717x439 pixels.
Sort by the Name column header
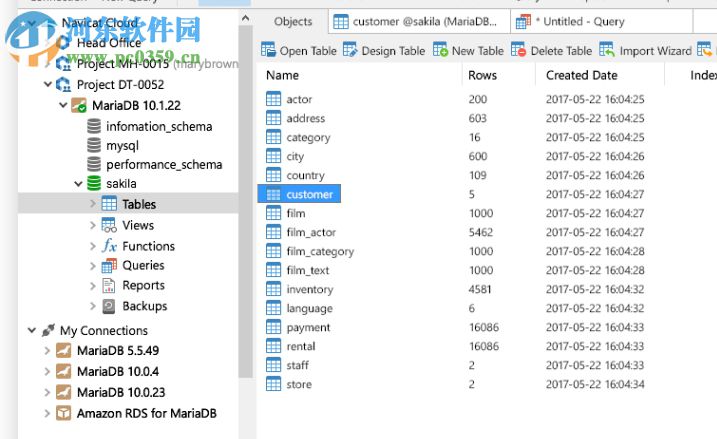(x=283, y=75)
